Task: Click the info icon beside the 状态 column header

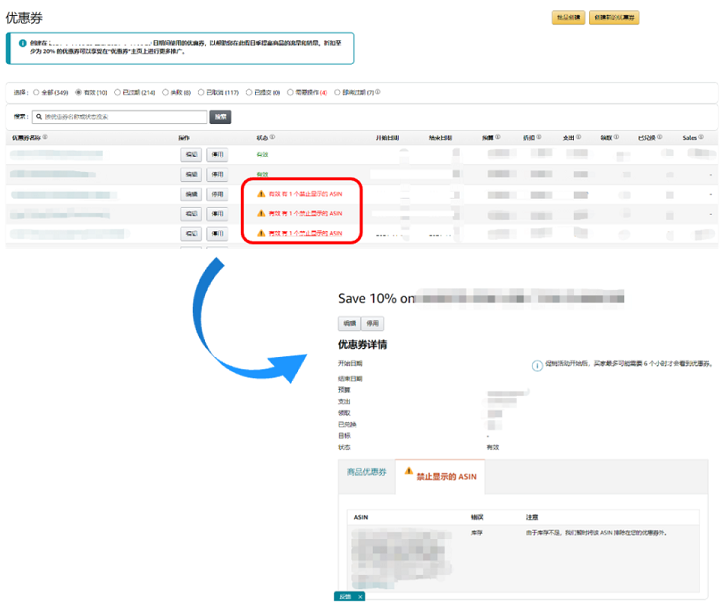Action: click(x=273, y=138)
